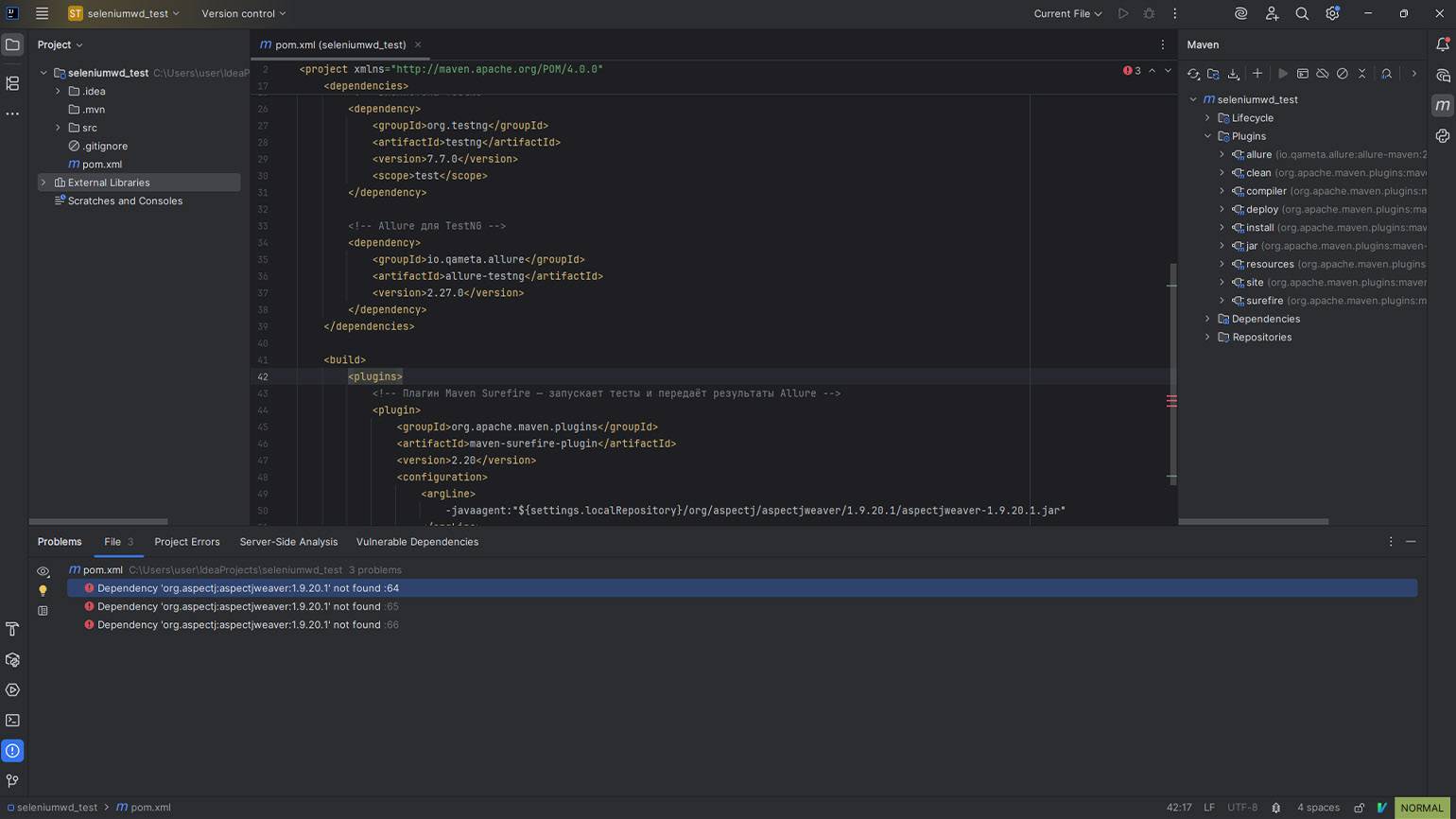Download Maven sources and documentation
The image size is (1456, 819).
pos(1233,73)
